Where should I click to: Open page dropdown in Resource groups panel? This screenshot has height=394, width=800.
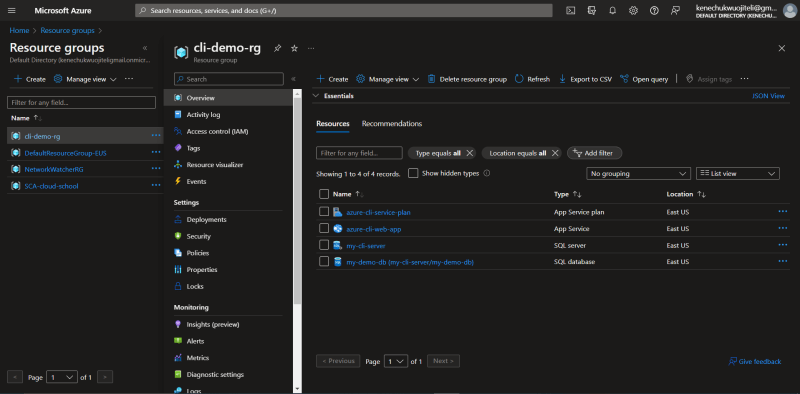pos(62,378)
